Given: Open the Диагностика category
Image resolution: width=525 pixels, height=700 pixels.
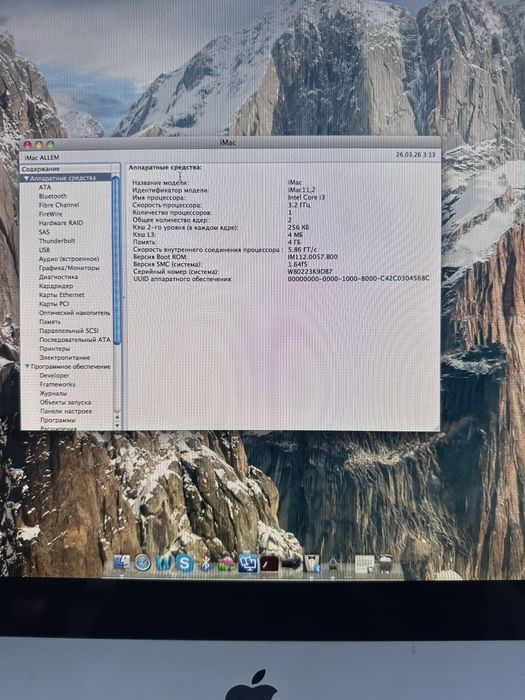Looking at the screenshot, I should [59, 277].
